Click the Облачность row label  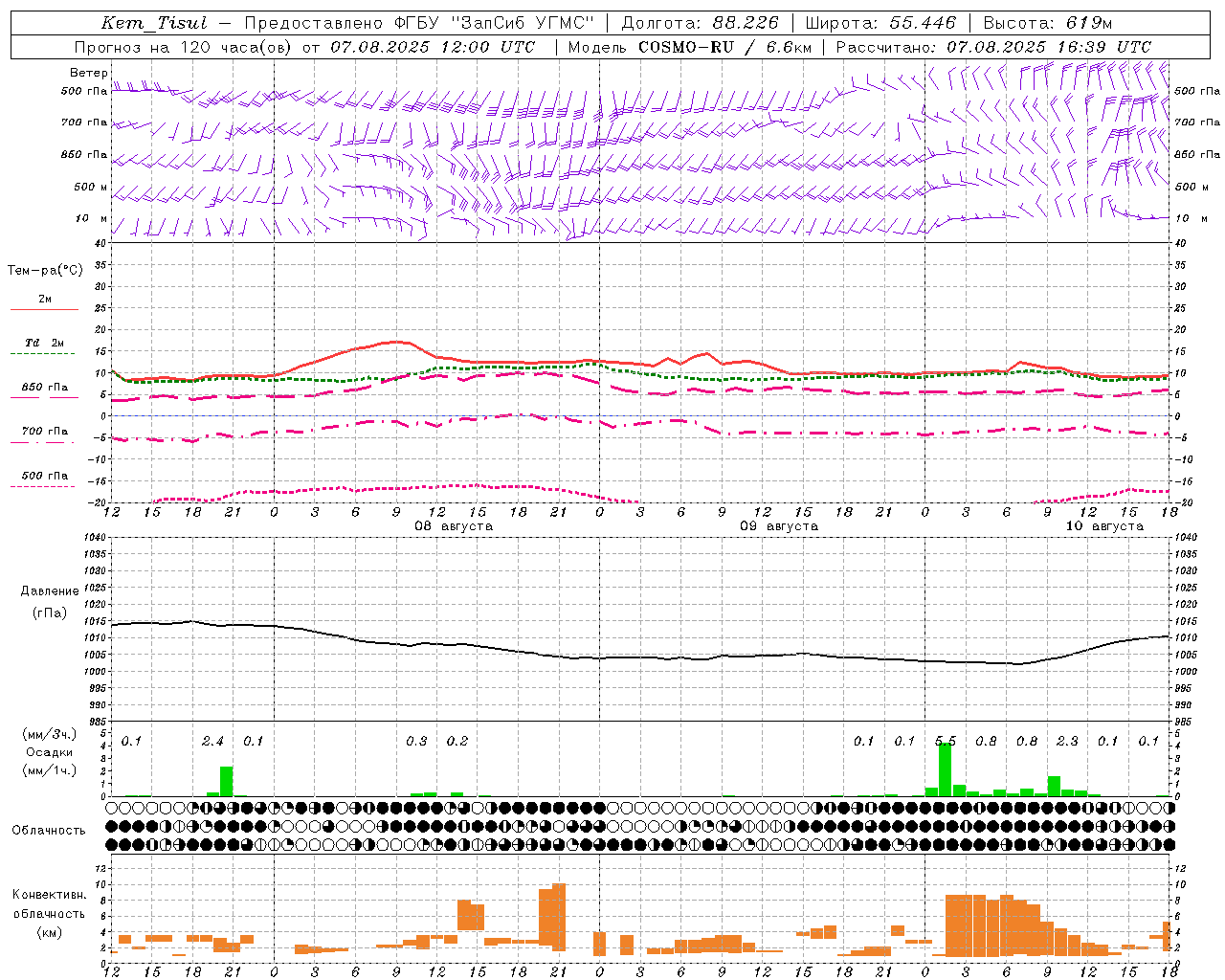(48, 831)
